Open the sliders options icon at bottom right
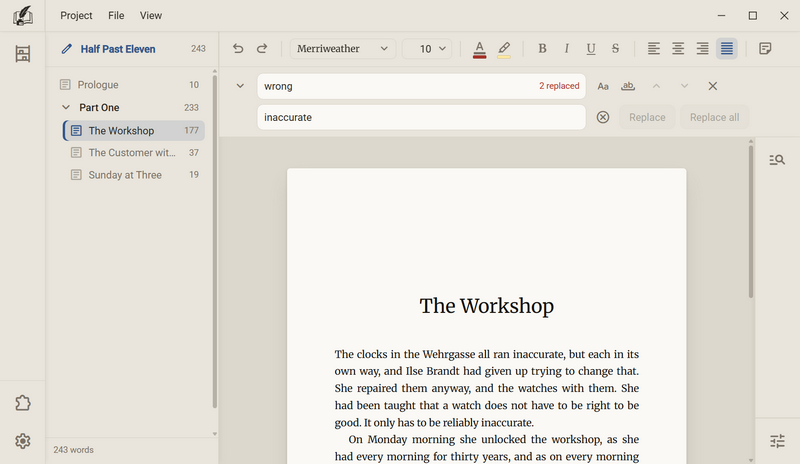Viewport: 800px width, 464px height. [x=777, y=441]
